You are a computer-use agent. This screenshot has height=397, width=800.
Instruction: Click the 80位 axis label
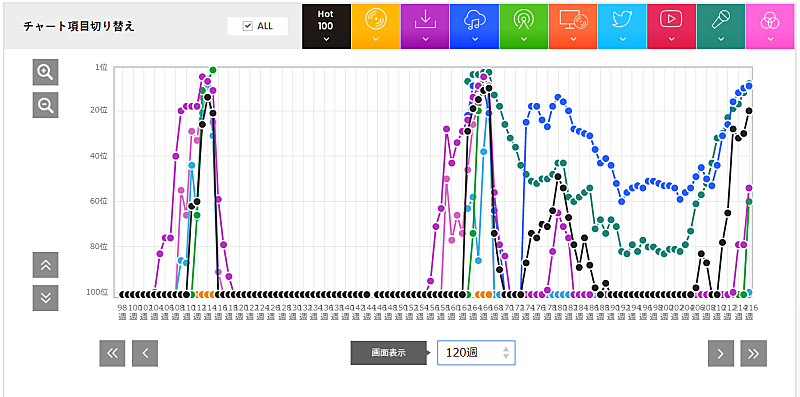[x=100, y=246]
